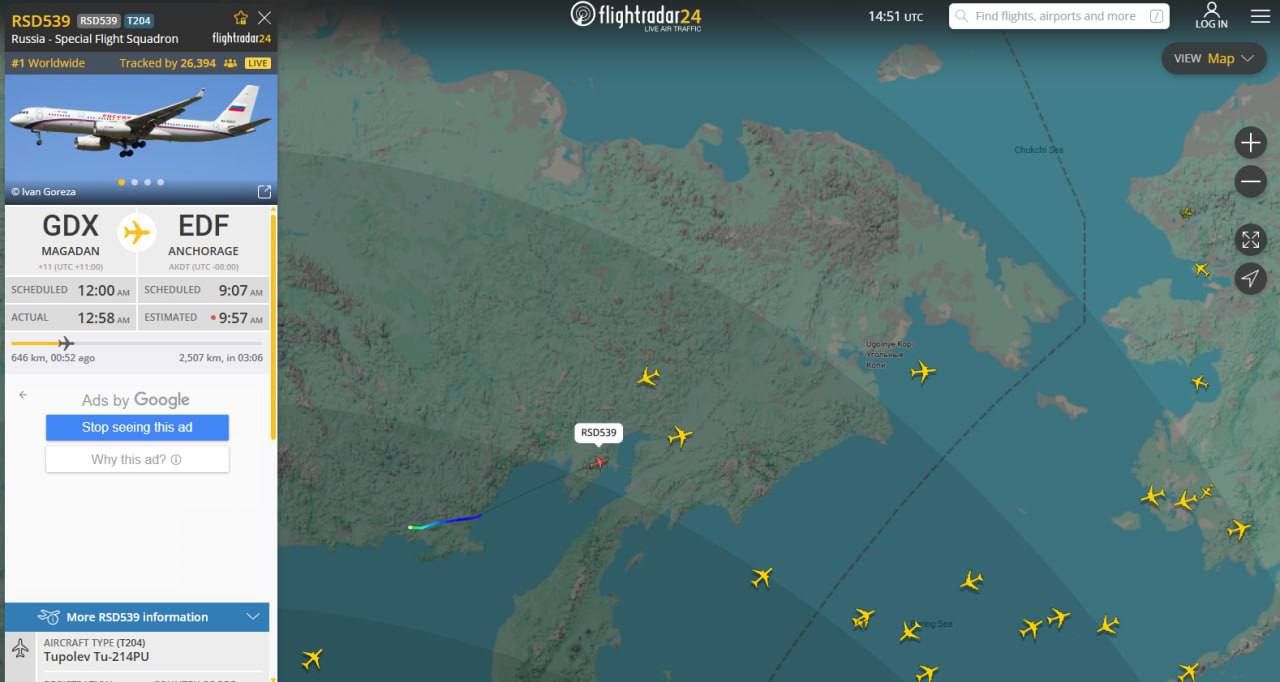Image resolution: width=1280 pixels, height=682 pixels.
Task: Go back with the ad panel arrow
Action: (x=23, y=395)
